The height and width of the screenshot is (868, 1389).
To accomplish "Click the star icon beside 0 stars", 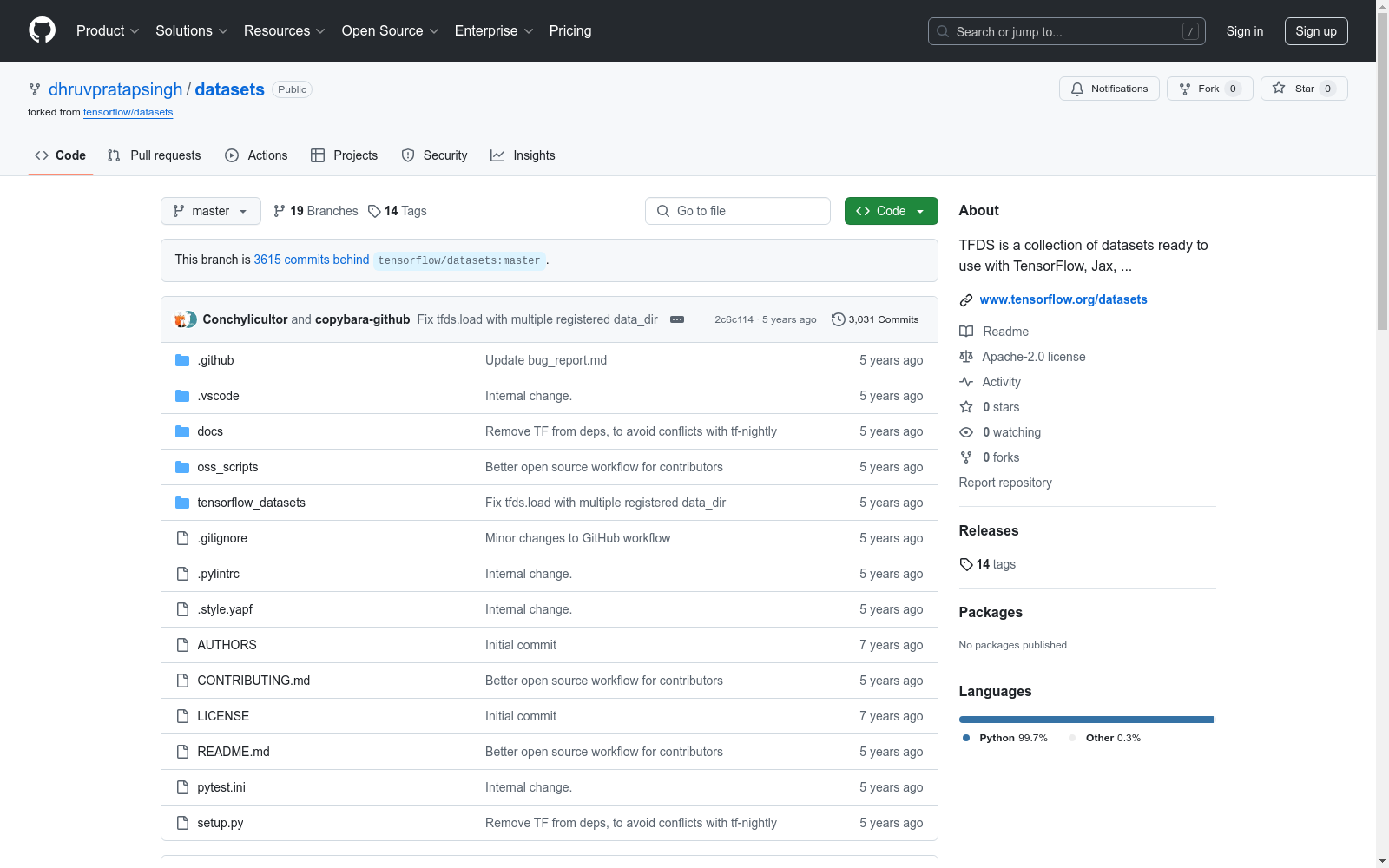I will point(966,407).
